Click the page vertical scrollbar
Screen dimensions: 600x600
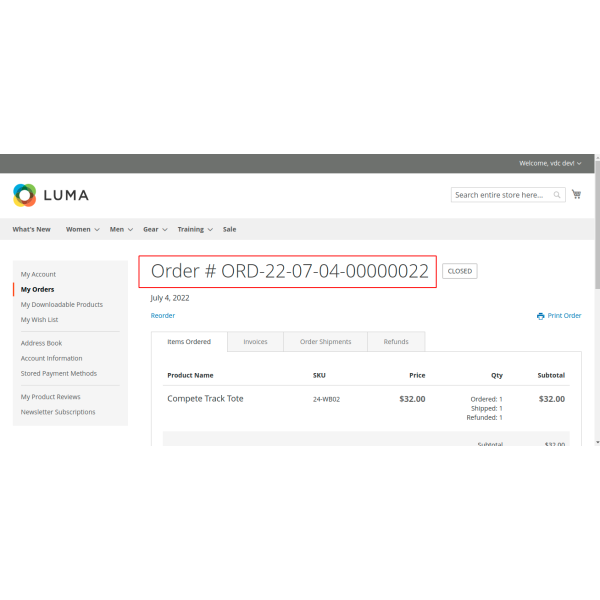click(x=597, y=300)
